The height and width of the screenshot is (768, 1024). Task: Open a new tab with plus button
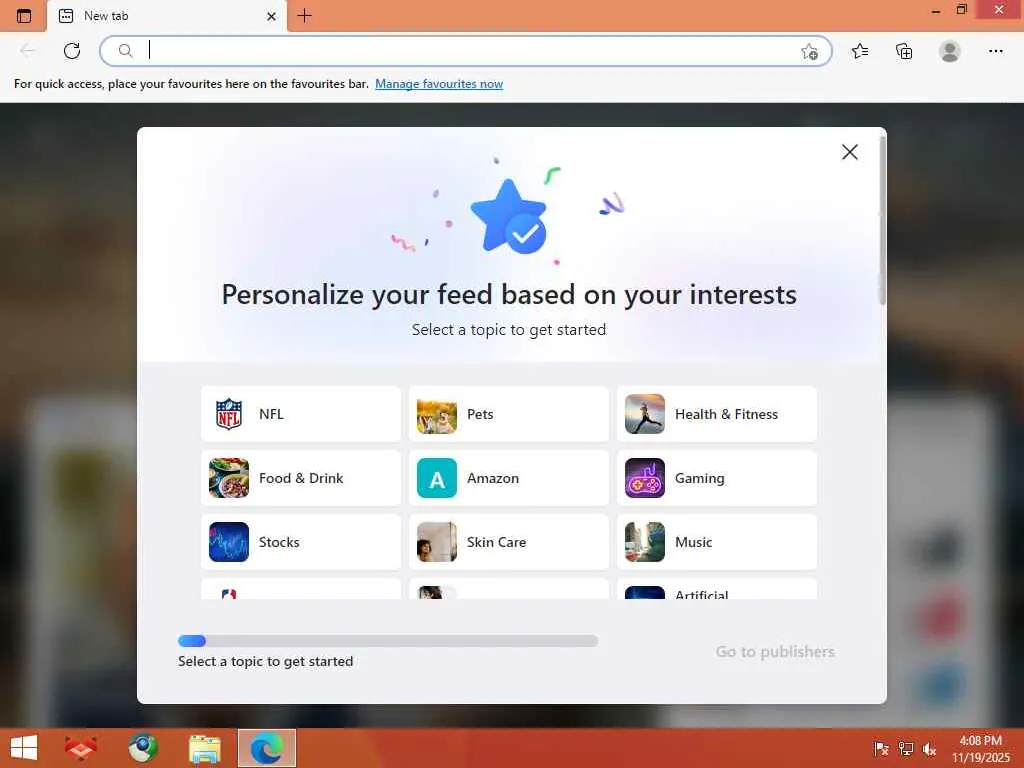coord(304,16)
